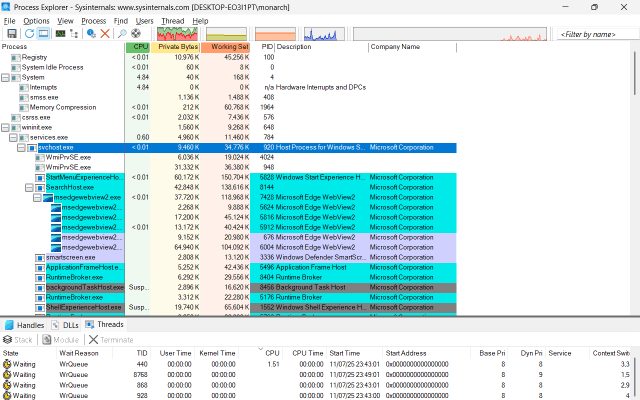Click the ShellExperienceHost.exe process icon

coord(40,308)
